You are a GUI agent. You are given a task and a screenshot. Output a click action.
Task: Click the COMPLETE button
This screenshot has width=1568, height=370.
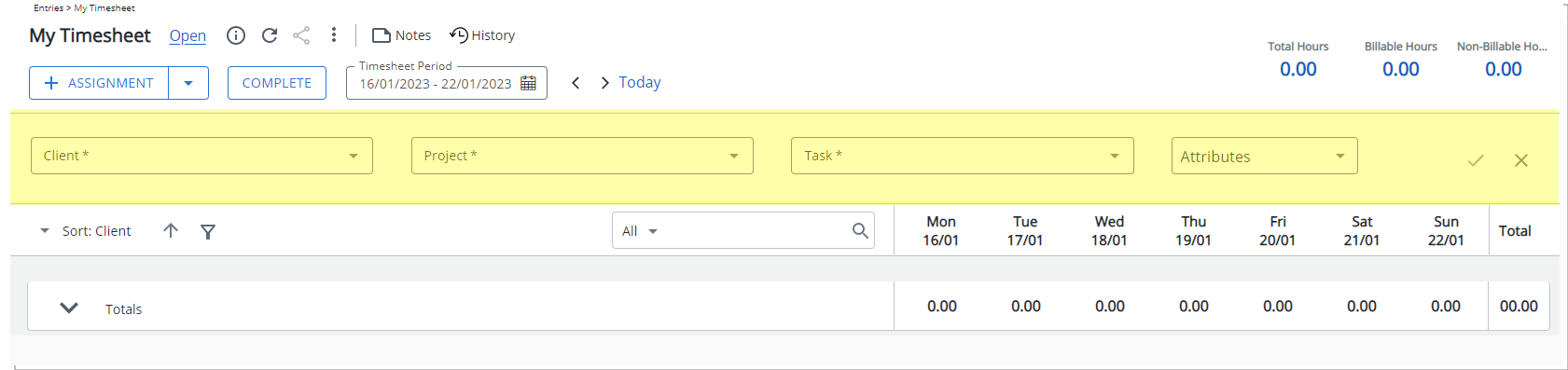coord(277,83)
